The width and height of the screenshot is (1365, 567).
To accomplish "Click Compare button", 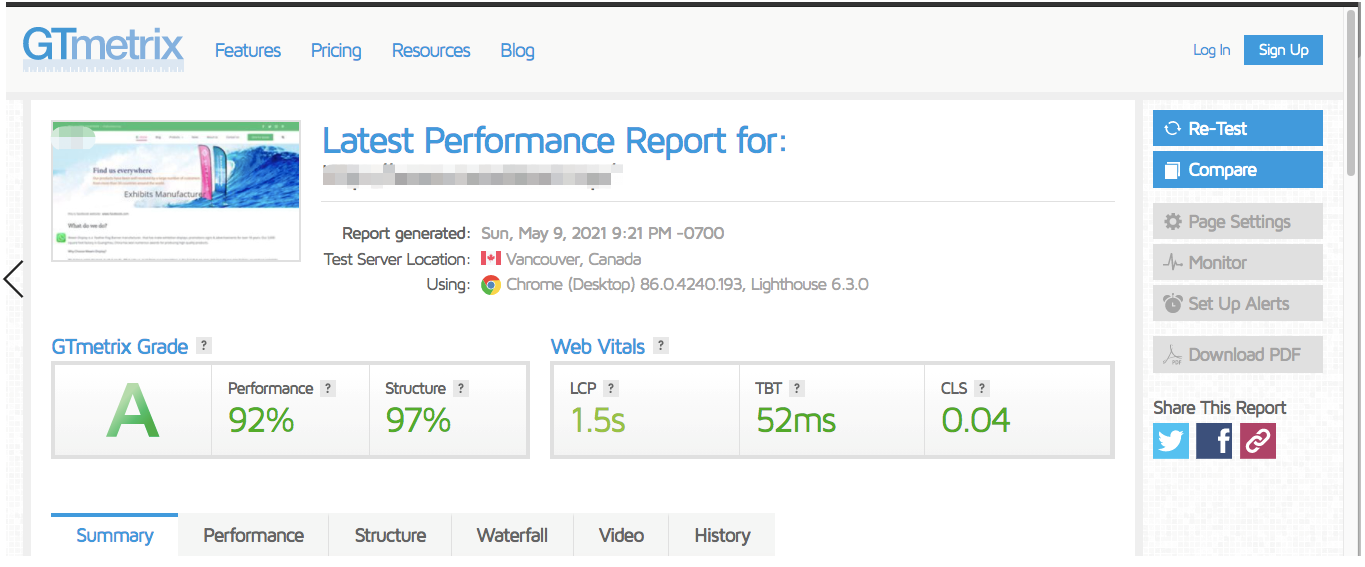I will tap(1238, 170).
